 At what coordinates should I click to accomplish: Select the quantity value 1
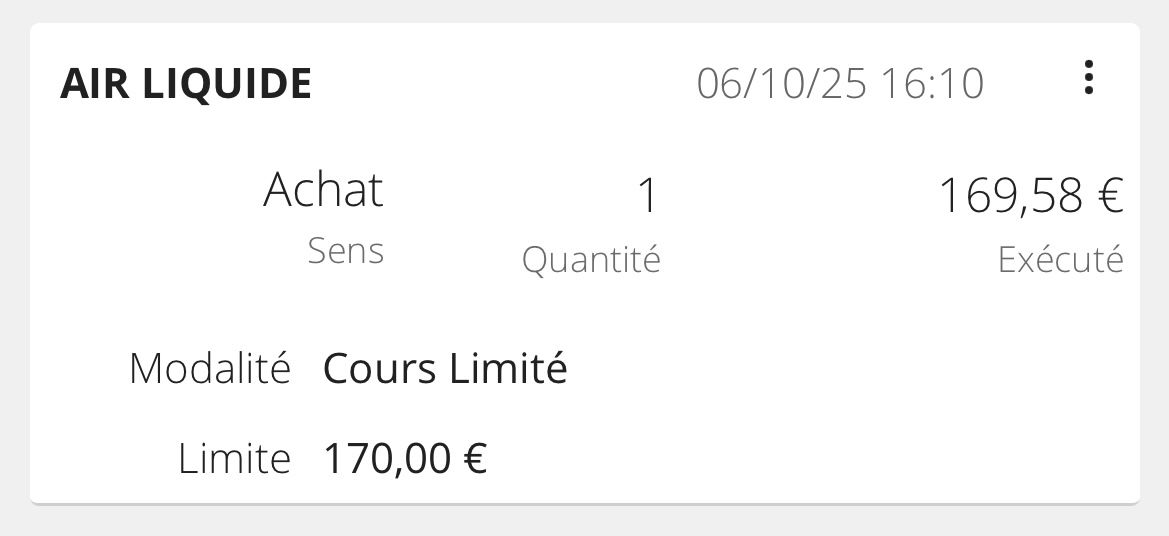tap(647, 196)
